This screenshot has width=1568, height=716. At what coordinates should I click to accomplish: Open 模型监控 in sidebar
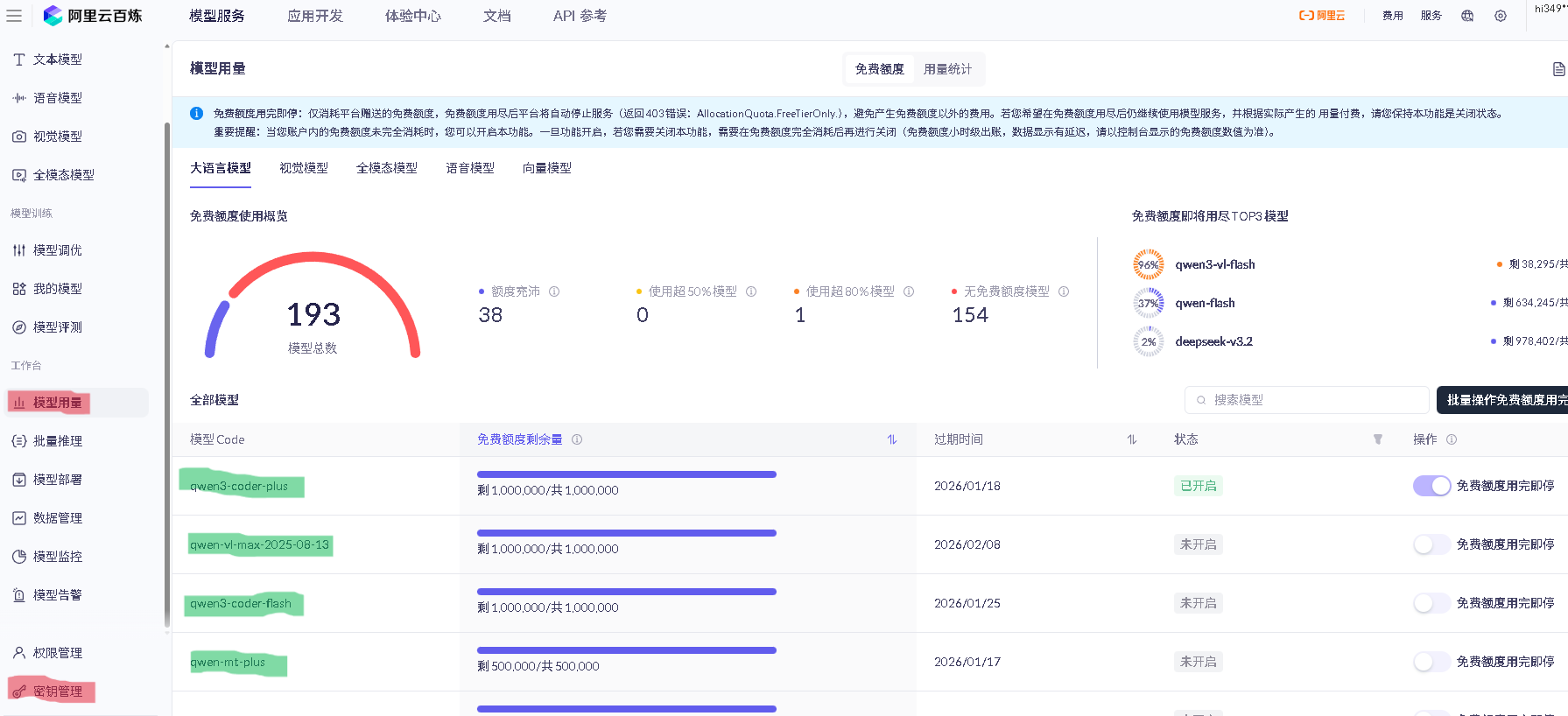[58, 557]
